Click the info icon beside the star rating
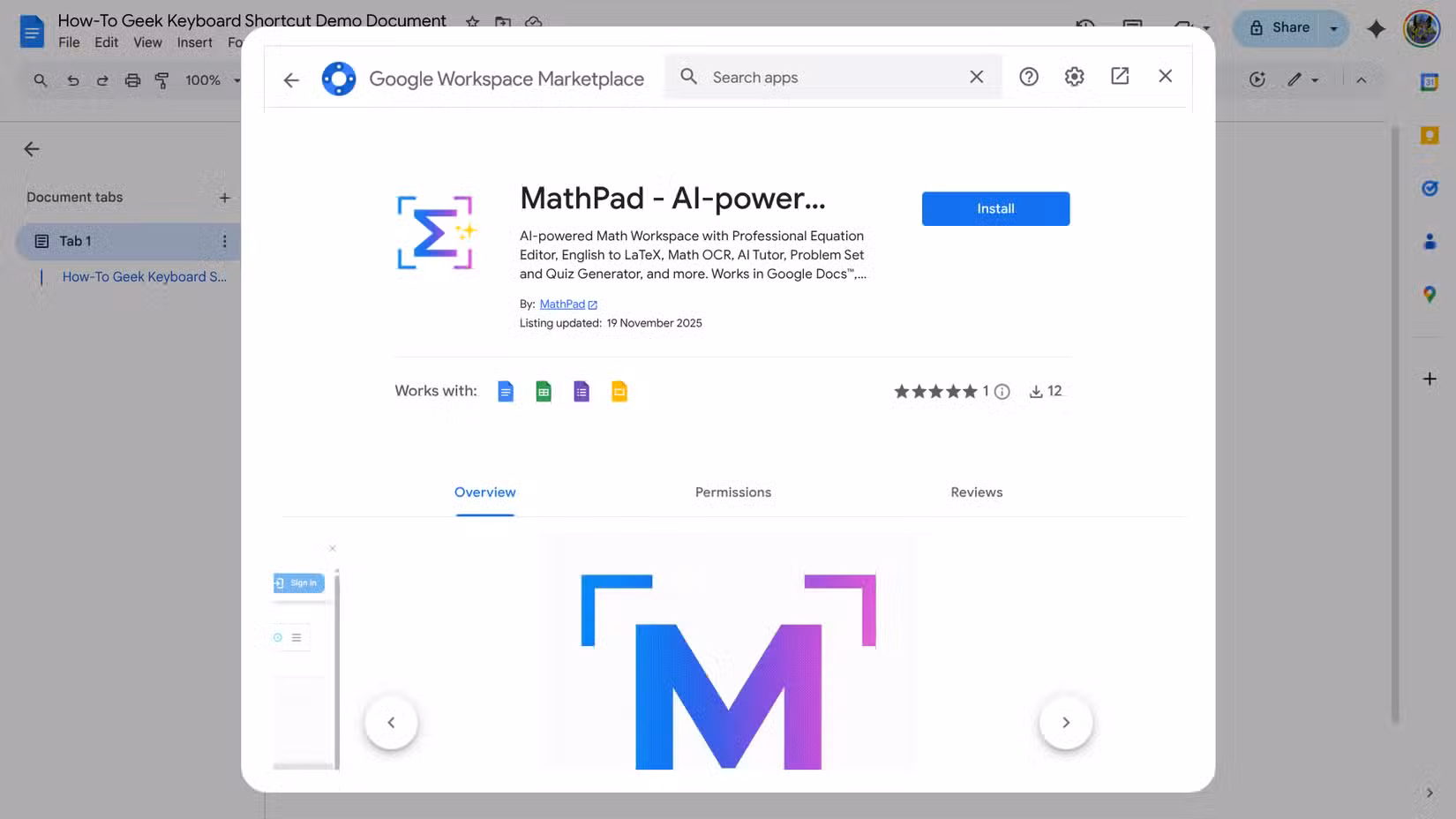1456x819 pixels. point(1002,391)
